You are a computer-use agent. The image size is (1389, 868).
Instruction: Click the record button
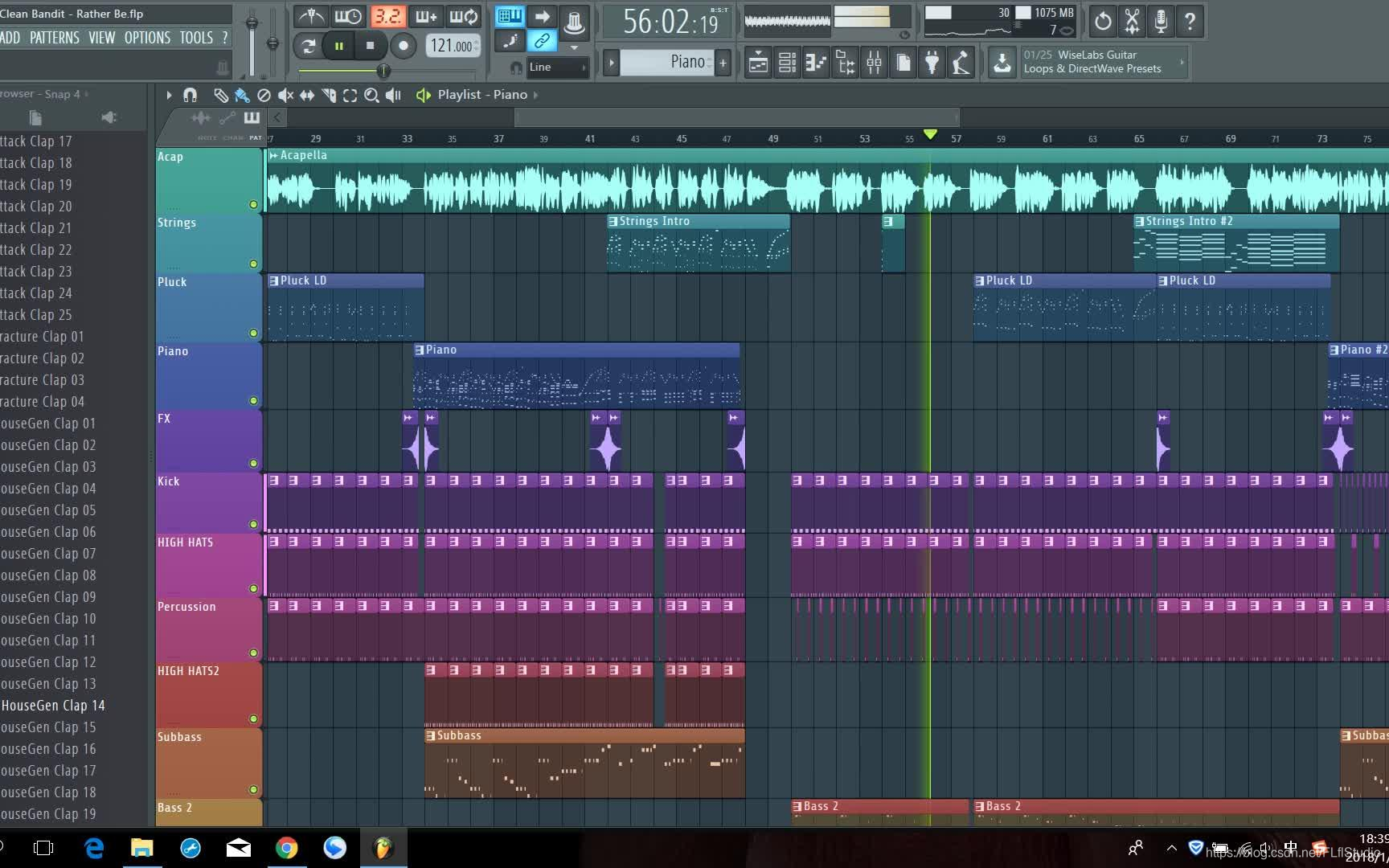click(404, 46)
